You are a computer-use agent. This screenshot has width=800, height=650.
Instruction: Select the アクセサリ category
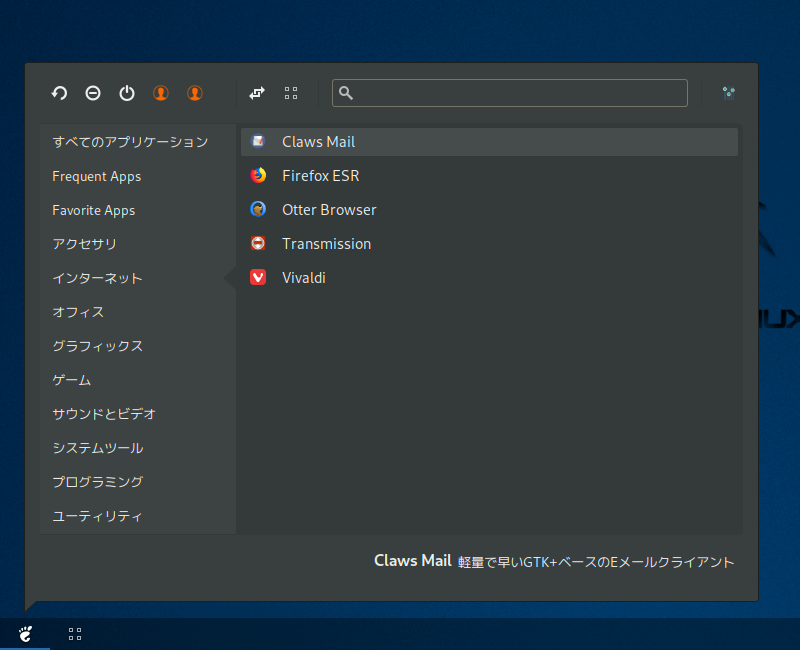(85, 244)
